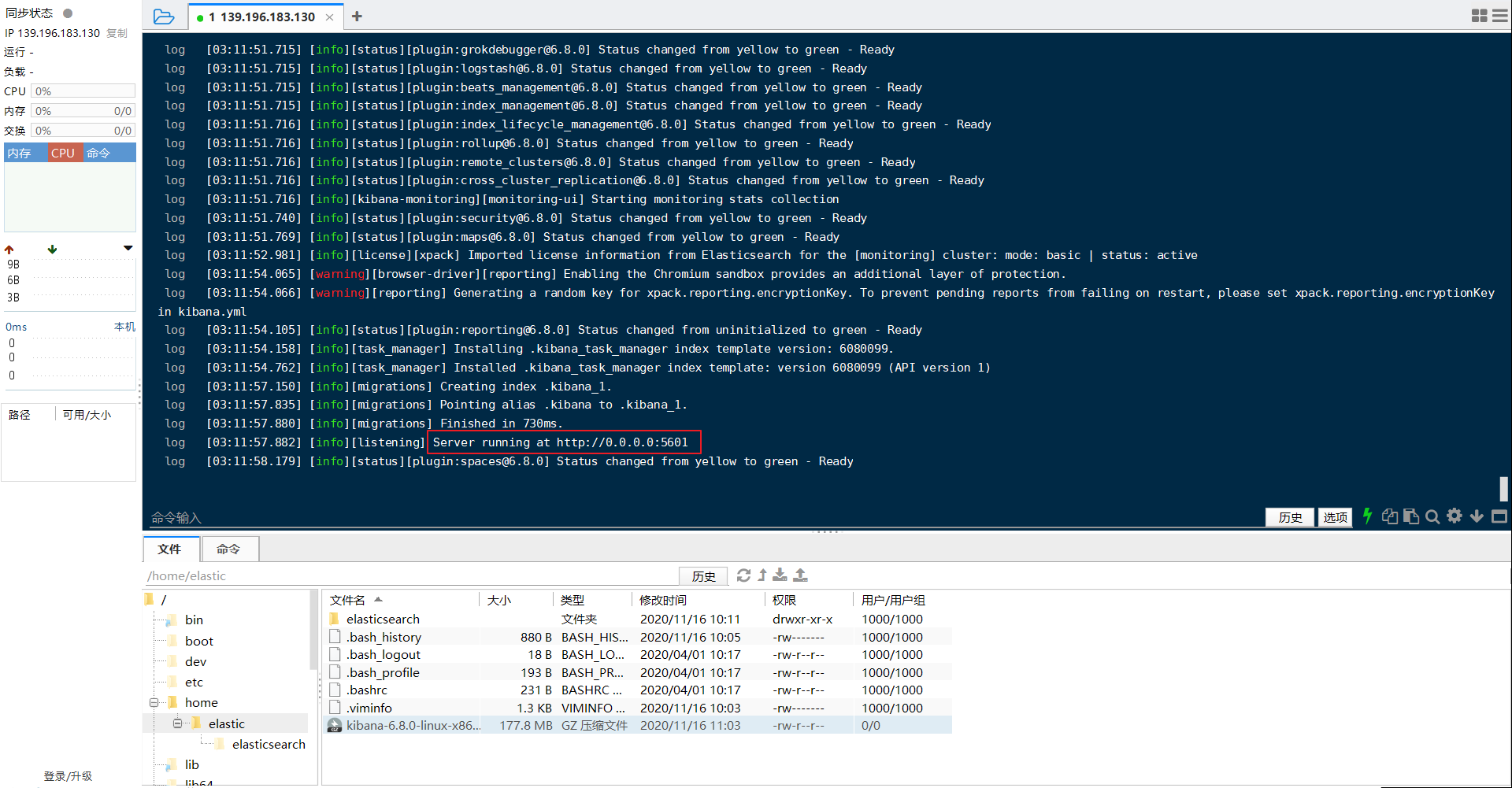The image size is (1512, 788).
Task: Click the terminal search magnifier icon
Action: pyautogui.click(x=1432, y=517)
